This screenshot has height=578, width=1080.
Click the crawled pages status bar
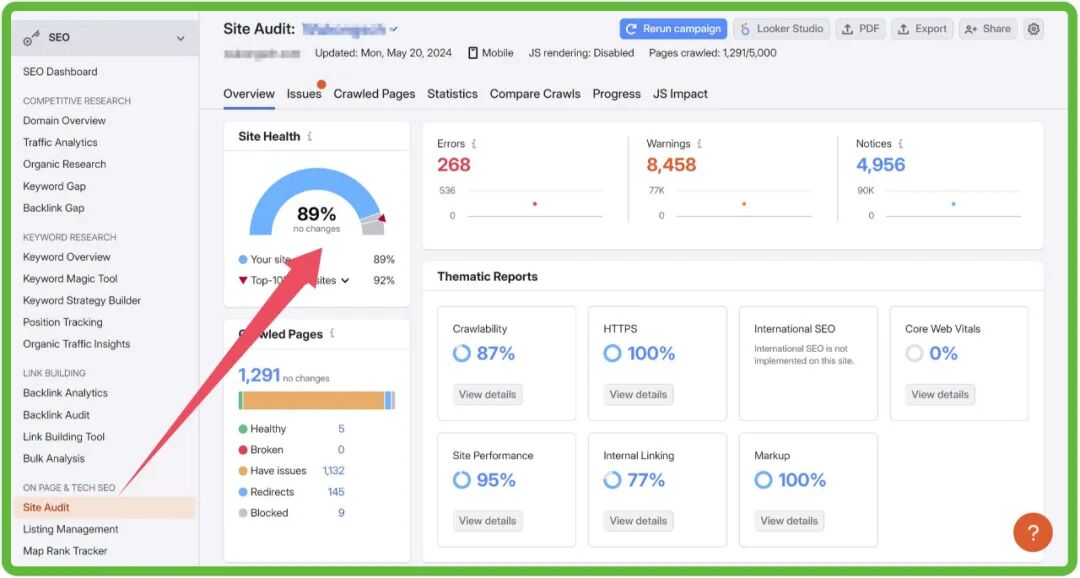316,400
